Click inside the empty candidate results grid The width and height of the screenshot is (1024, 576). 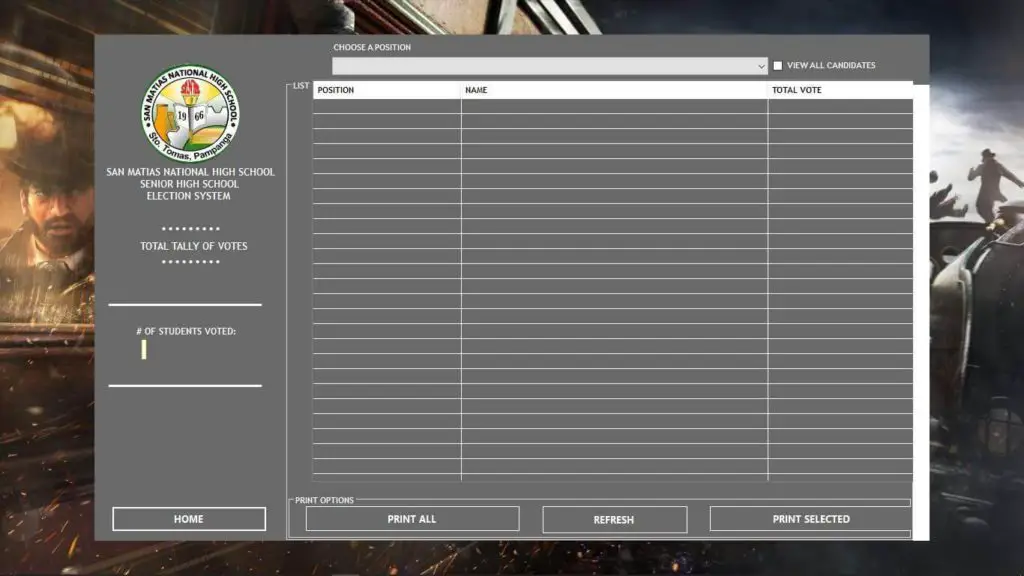610,290
